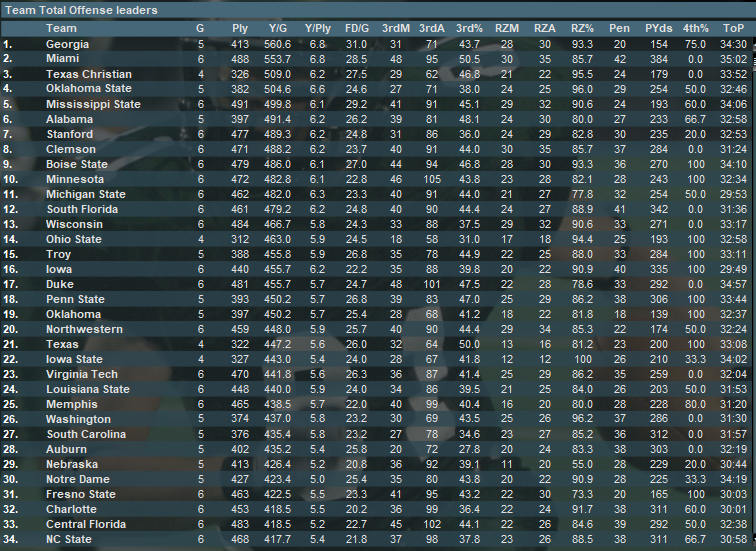
Task: Click Memphis 80.0 fourth down percentage
Action: pos(695,404)
